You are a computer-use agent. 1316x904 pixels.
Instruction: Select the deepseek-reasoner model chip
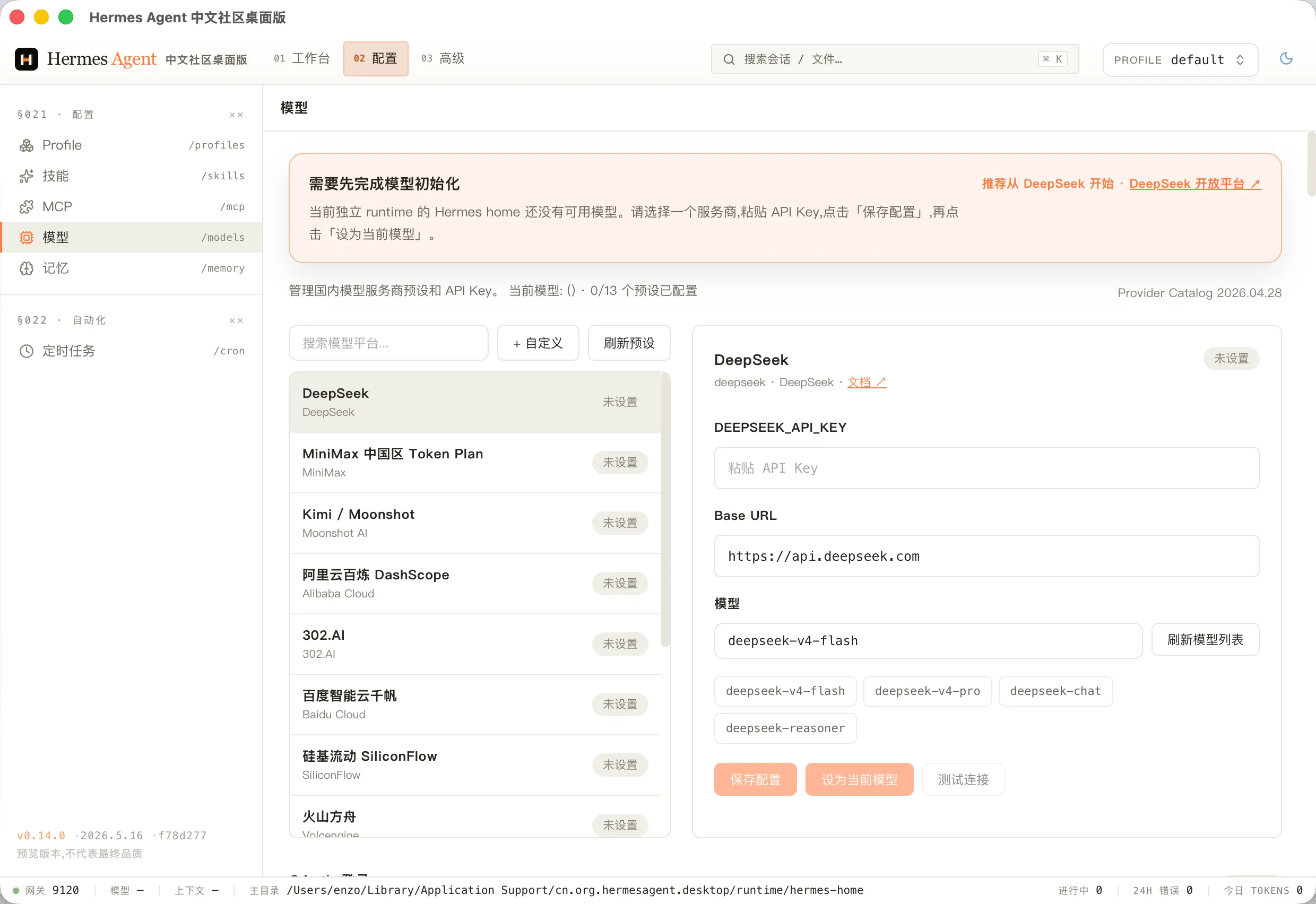785,728
